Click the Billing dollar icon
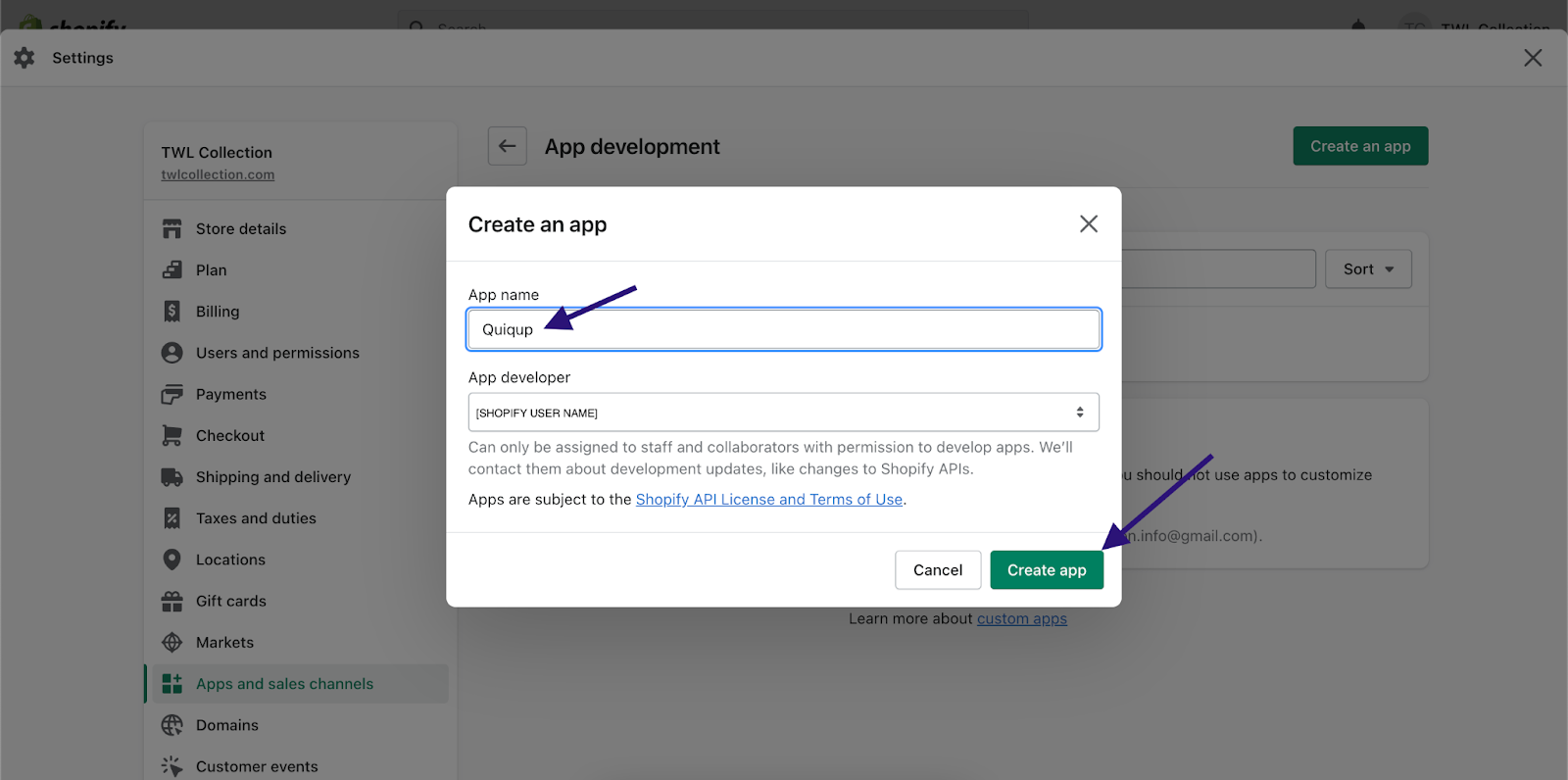 (171, 311)
